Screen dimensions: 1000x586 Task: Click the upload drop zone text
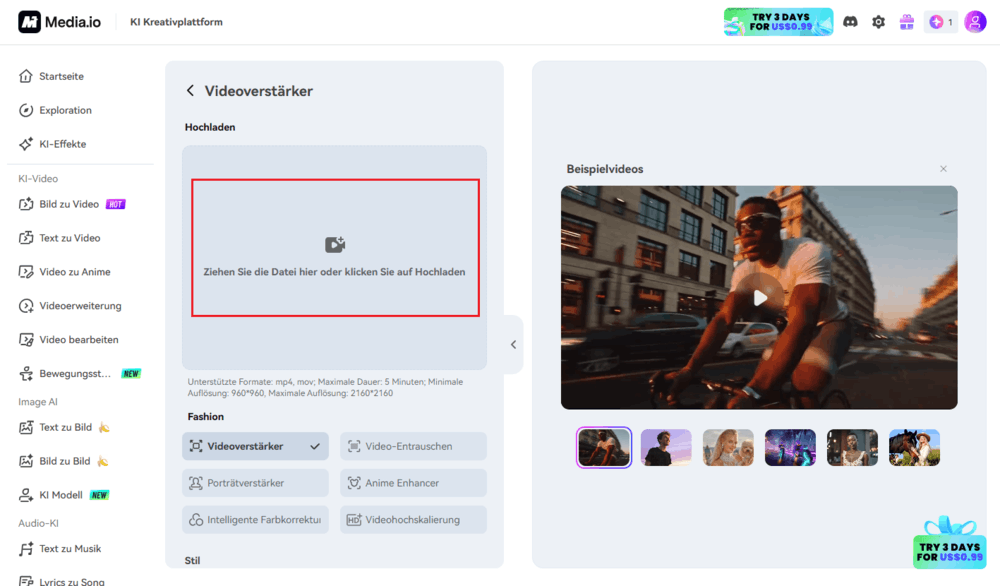click(x=334, y=272)
